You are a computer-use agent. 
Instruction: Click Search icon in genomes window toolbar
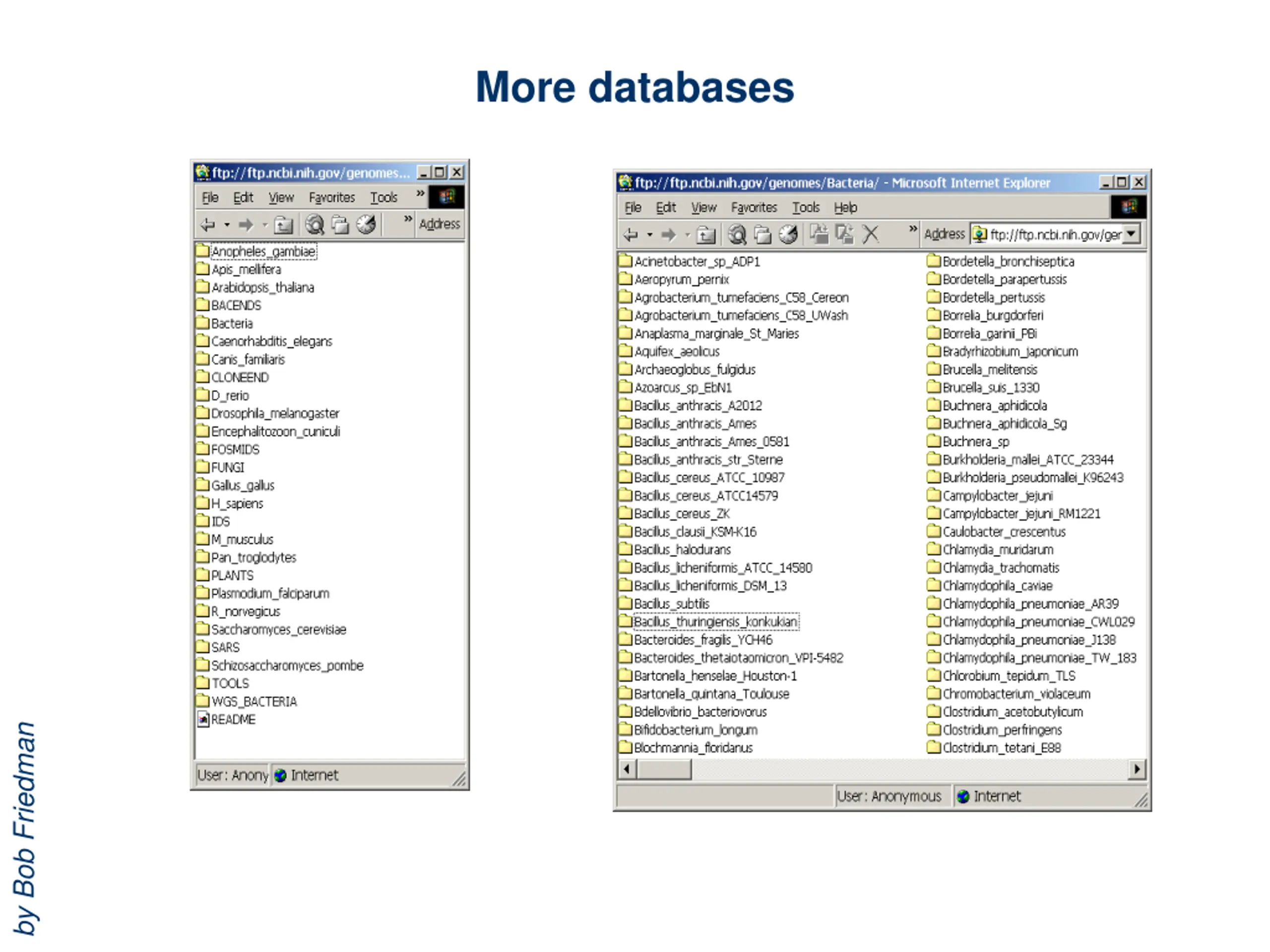[x=315, y=225]
